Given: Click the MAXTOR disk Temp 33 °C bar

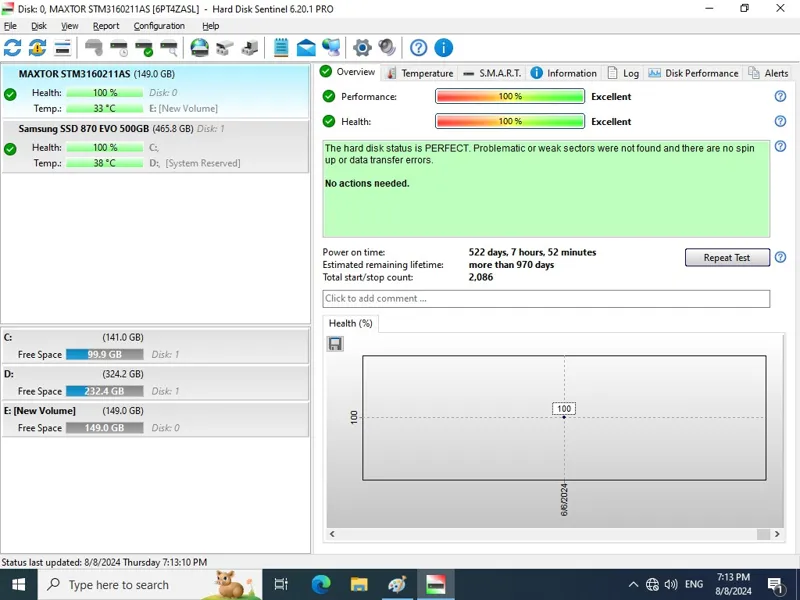Looking at the screenshot, I should pos(105,108).
